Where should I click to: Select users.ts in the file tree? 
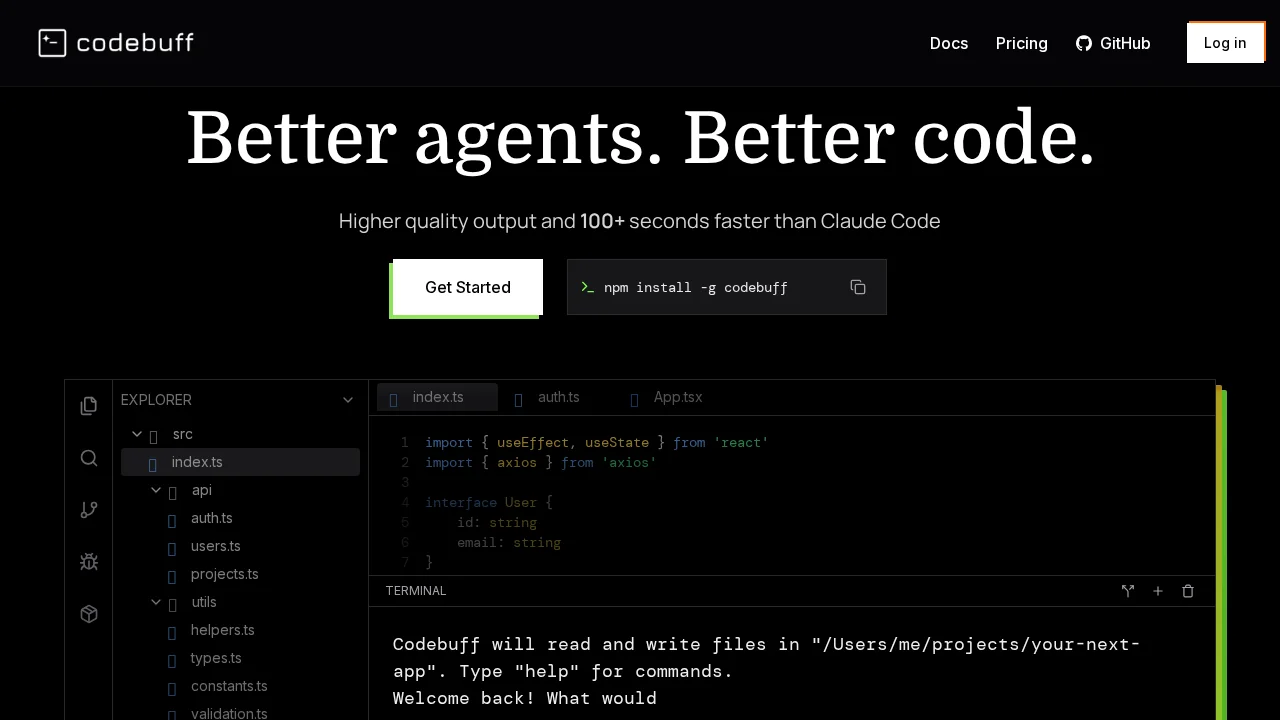(x=215, y=546)
